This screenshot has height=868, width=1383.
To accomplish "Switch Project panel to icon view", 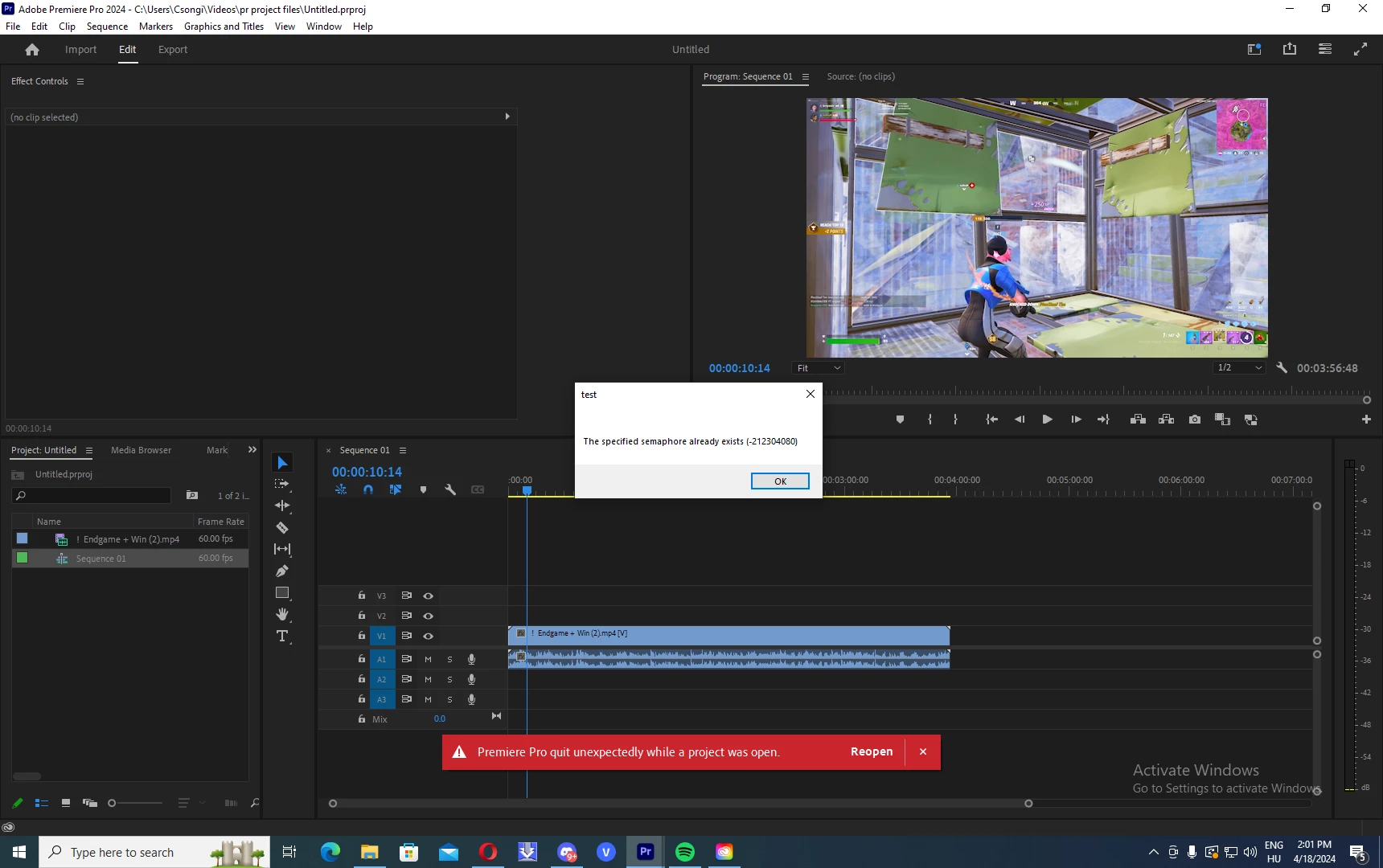I will [66, 803].
